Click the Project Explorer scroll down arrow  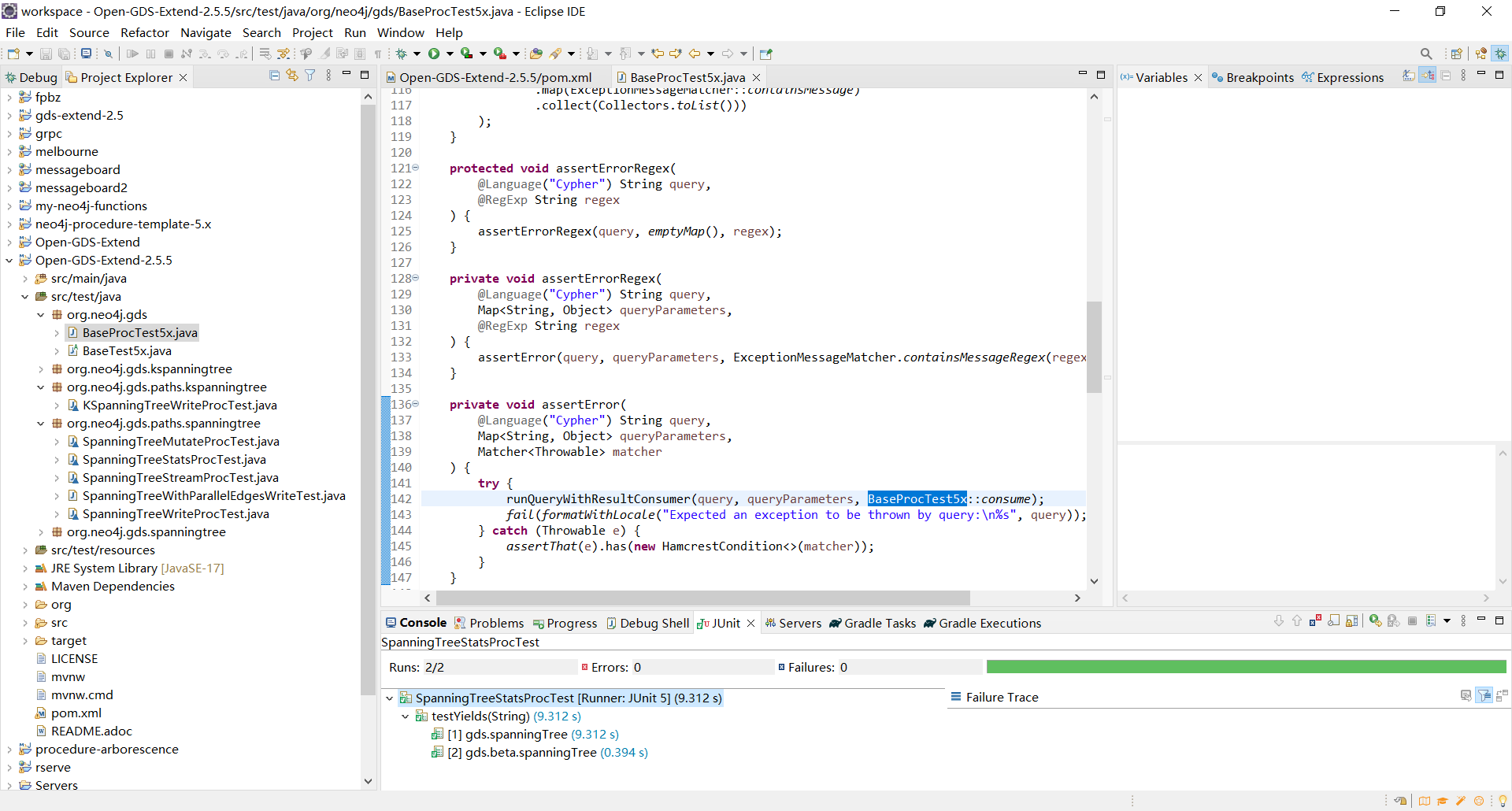[x=368, y=781]
